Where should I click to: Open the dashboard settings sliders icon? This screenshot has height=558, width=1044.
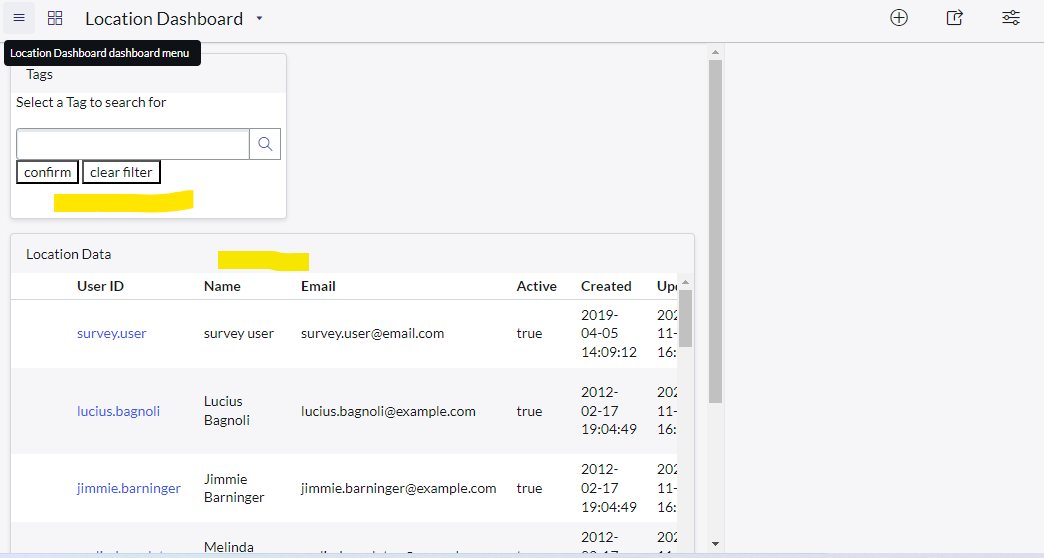point(1011,18)
